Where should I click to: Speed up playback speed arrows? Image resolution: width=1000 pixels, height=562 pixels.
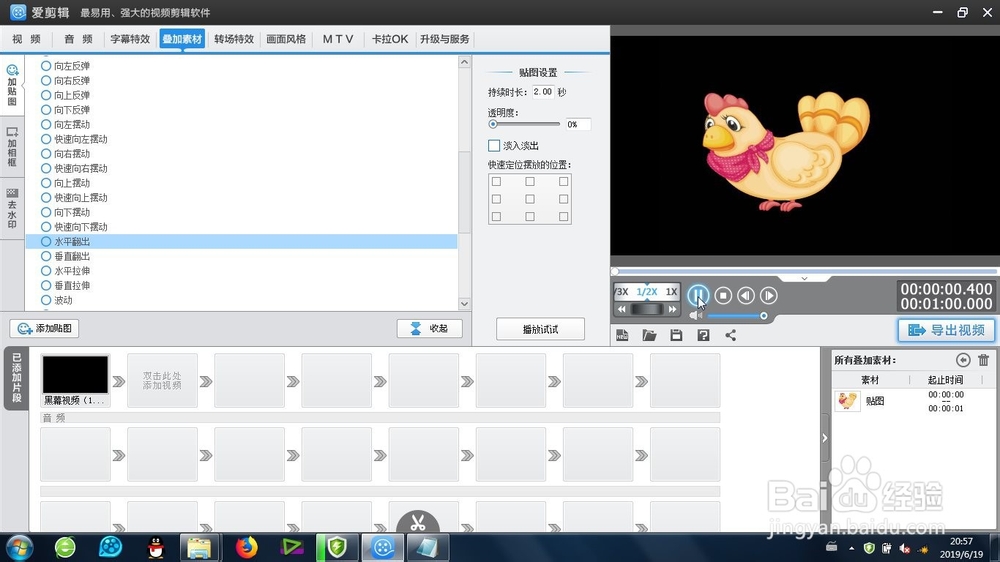pos(672,309)
